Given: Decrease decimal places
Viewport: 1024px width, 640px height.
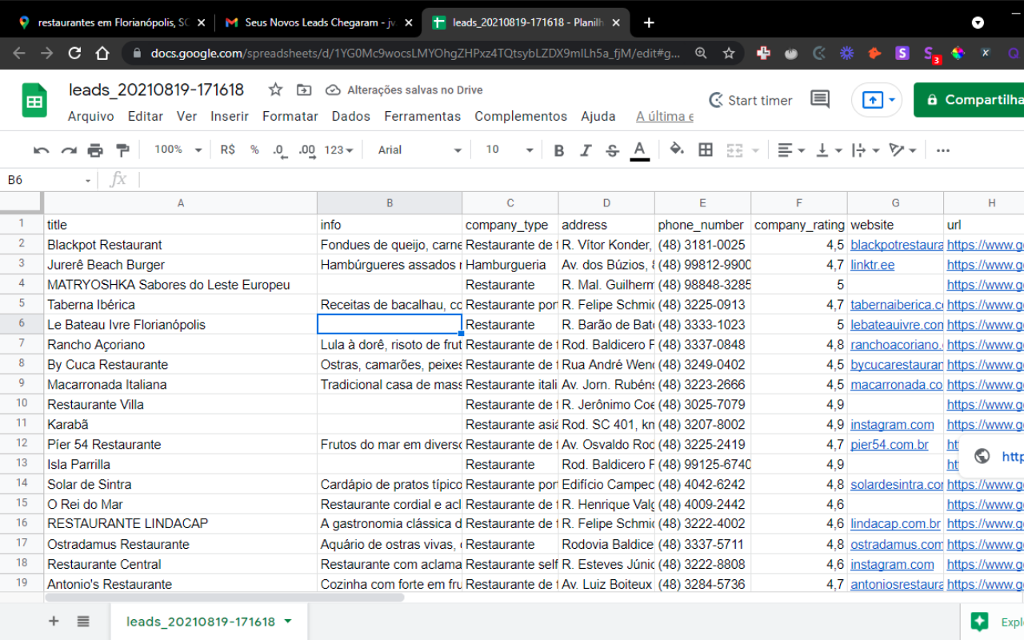Looking at the screenshot, I should pyautogui.click(x=279, y=150).
